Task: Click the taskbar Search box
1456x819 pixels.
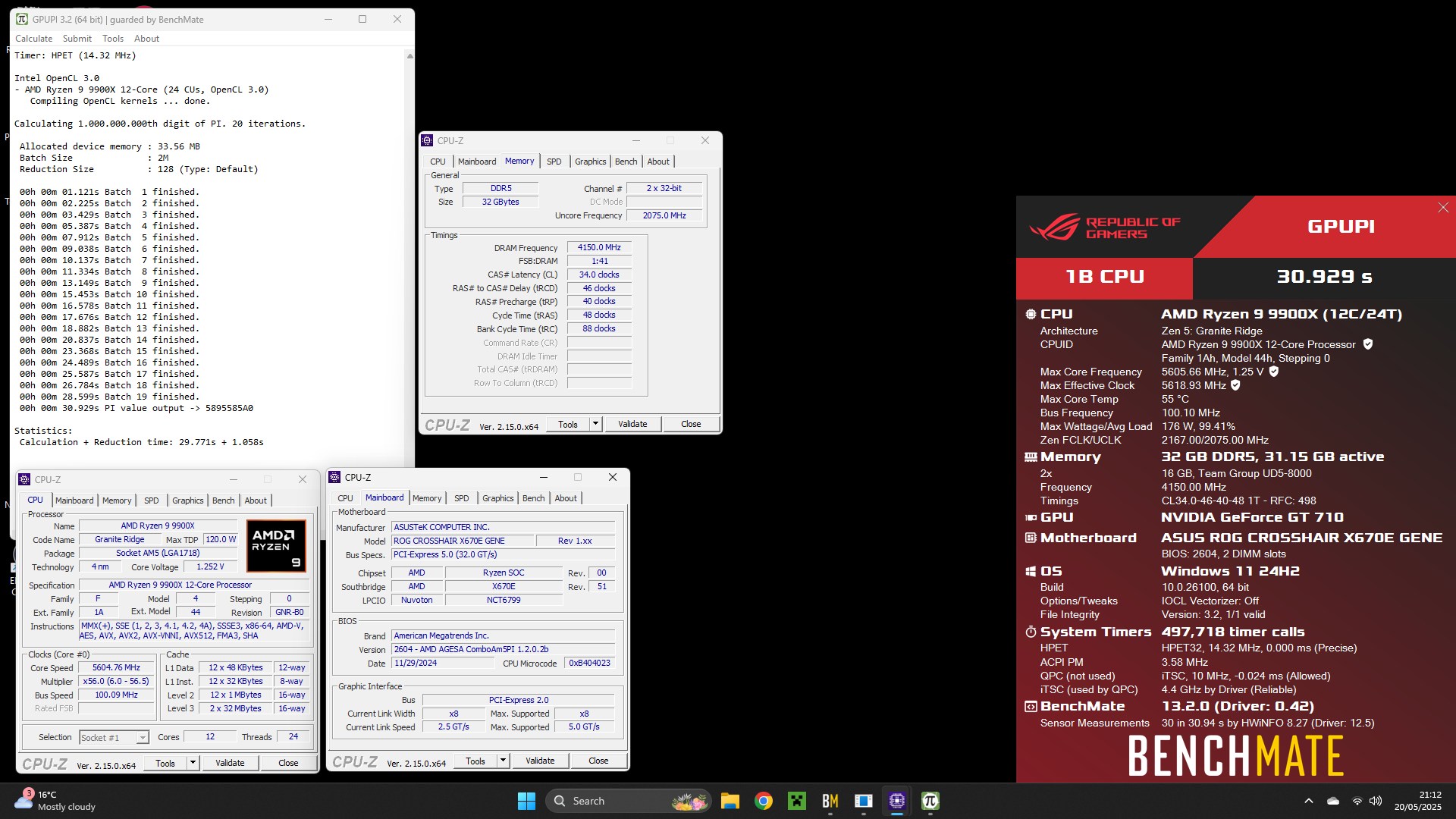Action: coord(628,801)
